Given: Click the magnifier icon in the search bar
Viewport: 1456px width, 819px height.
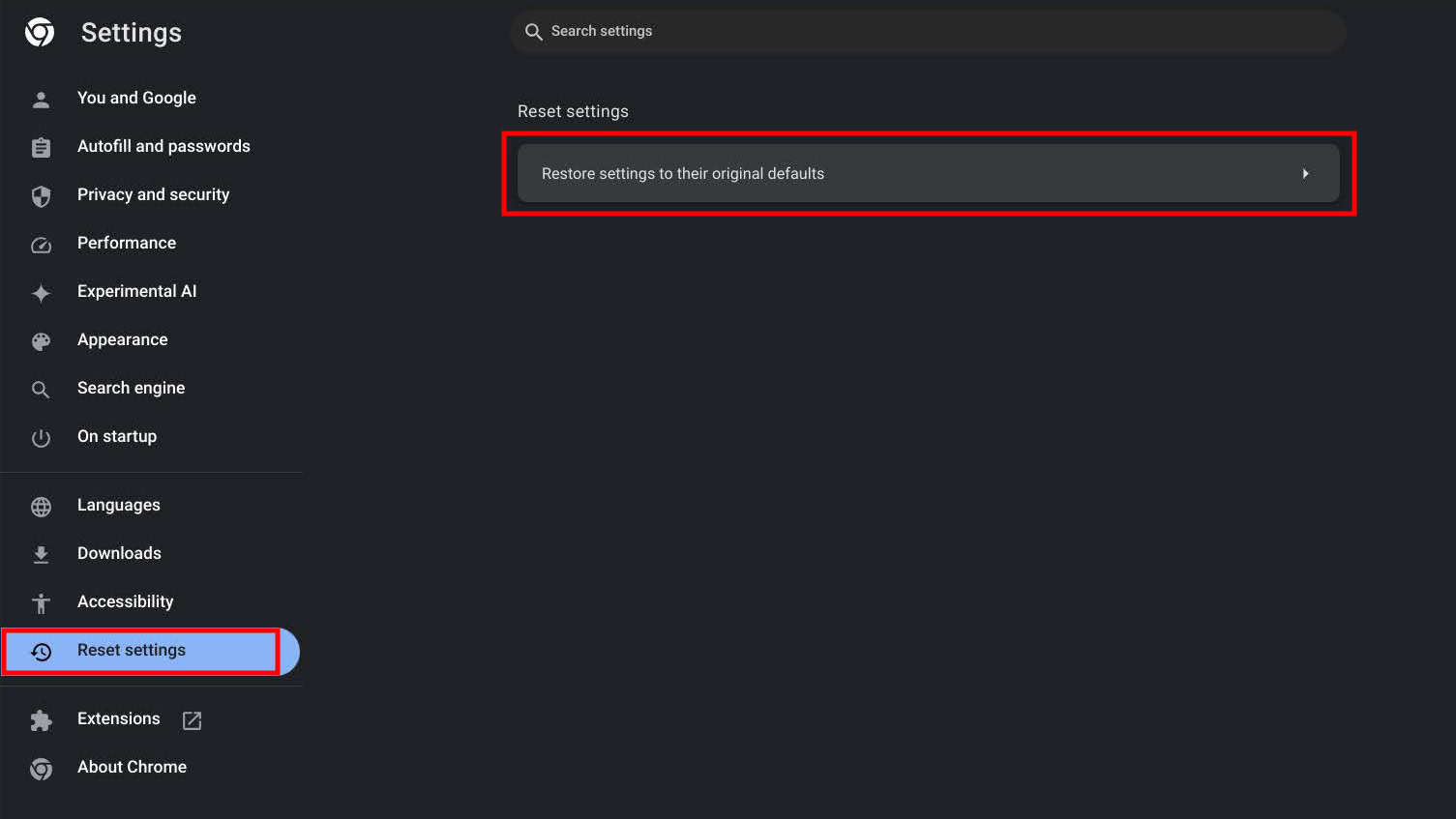Looking at the screenshot, I should point(533,32).
